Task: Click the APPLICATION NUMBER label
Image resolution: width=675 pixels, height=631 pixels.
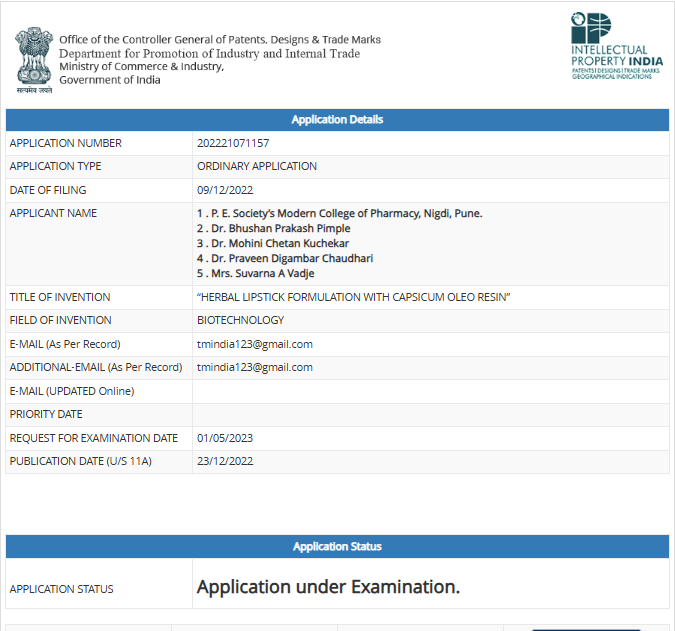Action: pyautogui.click(x=65, y=143)
